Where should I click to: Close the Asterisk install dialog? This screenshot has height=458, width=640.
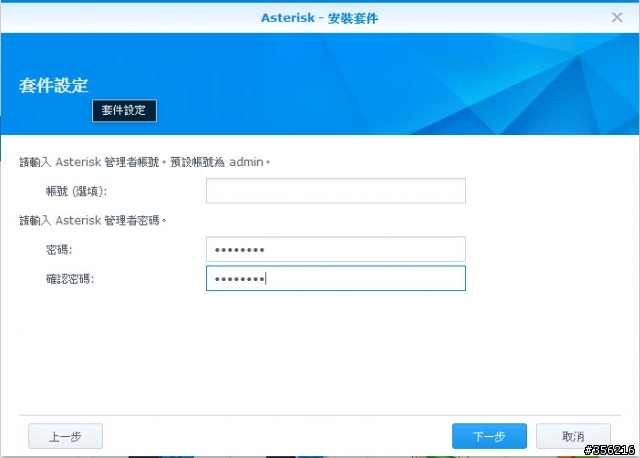tap(617, 17)
